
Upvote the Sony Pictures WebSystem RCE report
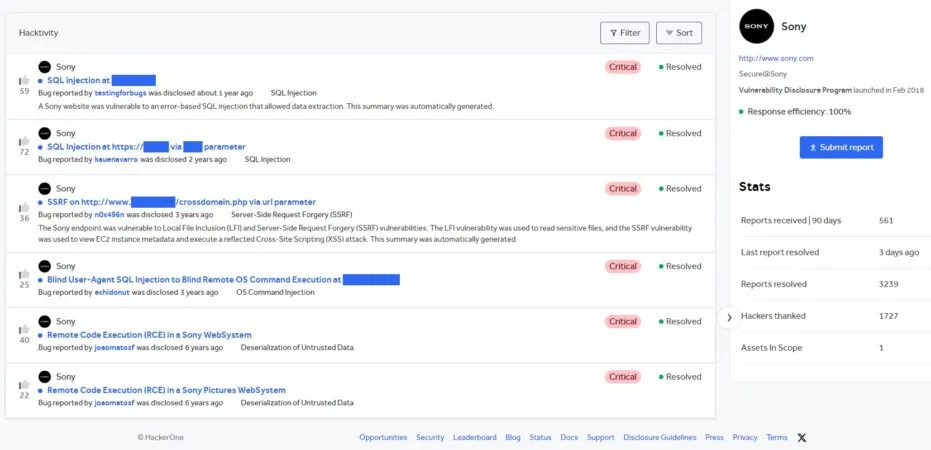(x=24, y=384)
